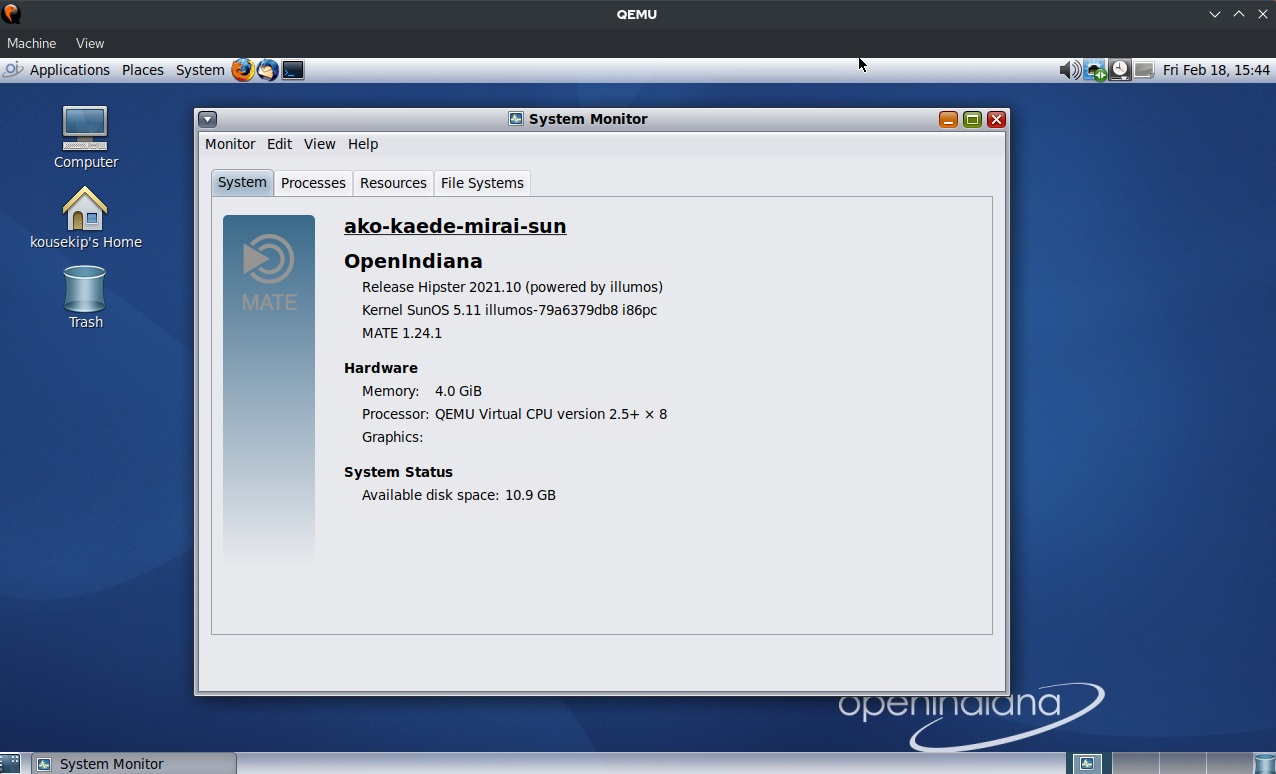Click the show desktop button in bottom panel

[x=10, y=764]
